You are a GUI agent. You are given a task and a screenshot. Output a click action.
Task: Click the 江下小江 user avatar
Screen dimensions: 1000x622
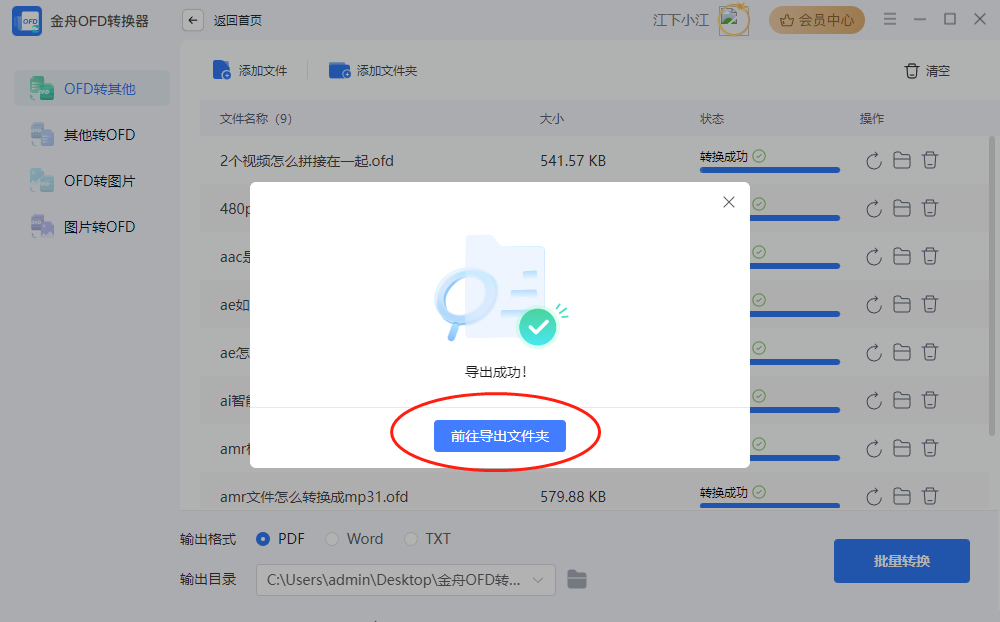734,20
